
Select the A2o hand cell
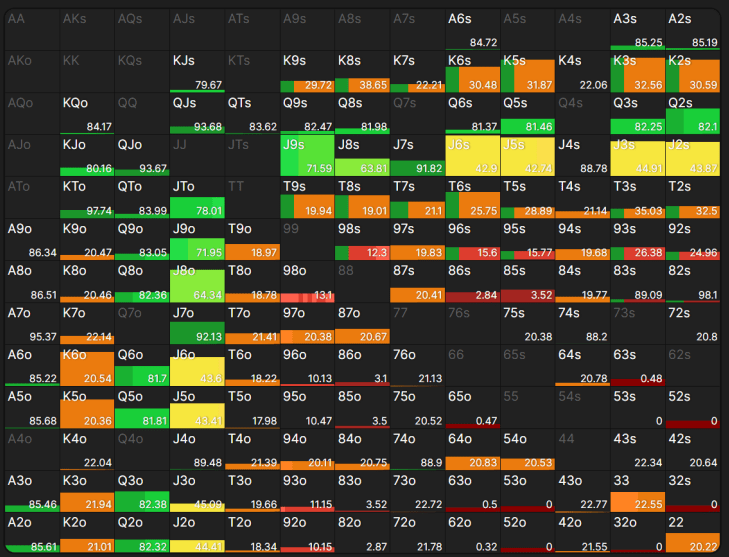pos(32,533)
